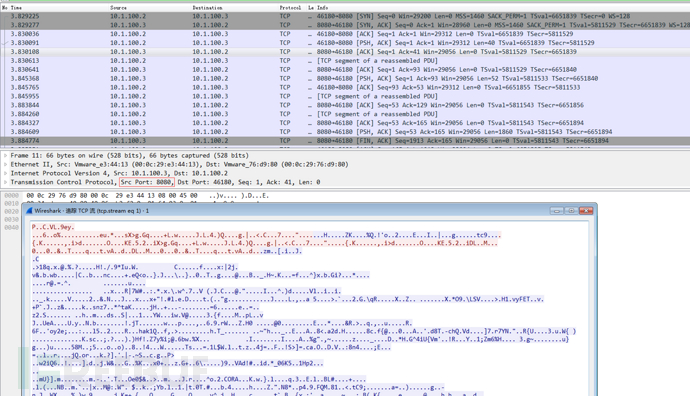Sort packets by the Info column header
Image resolution: width=690 pixels, height=396 pixels.
pos(323,7)
